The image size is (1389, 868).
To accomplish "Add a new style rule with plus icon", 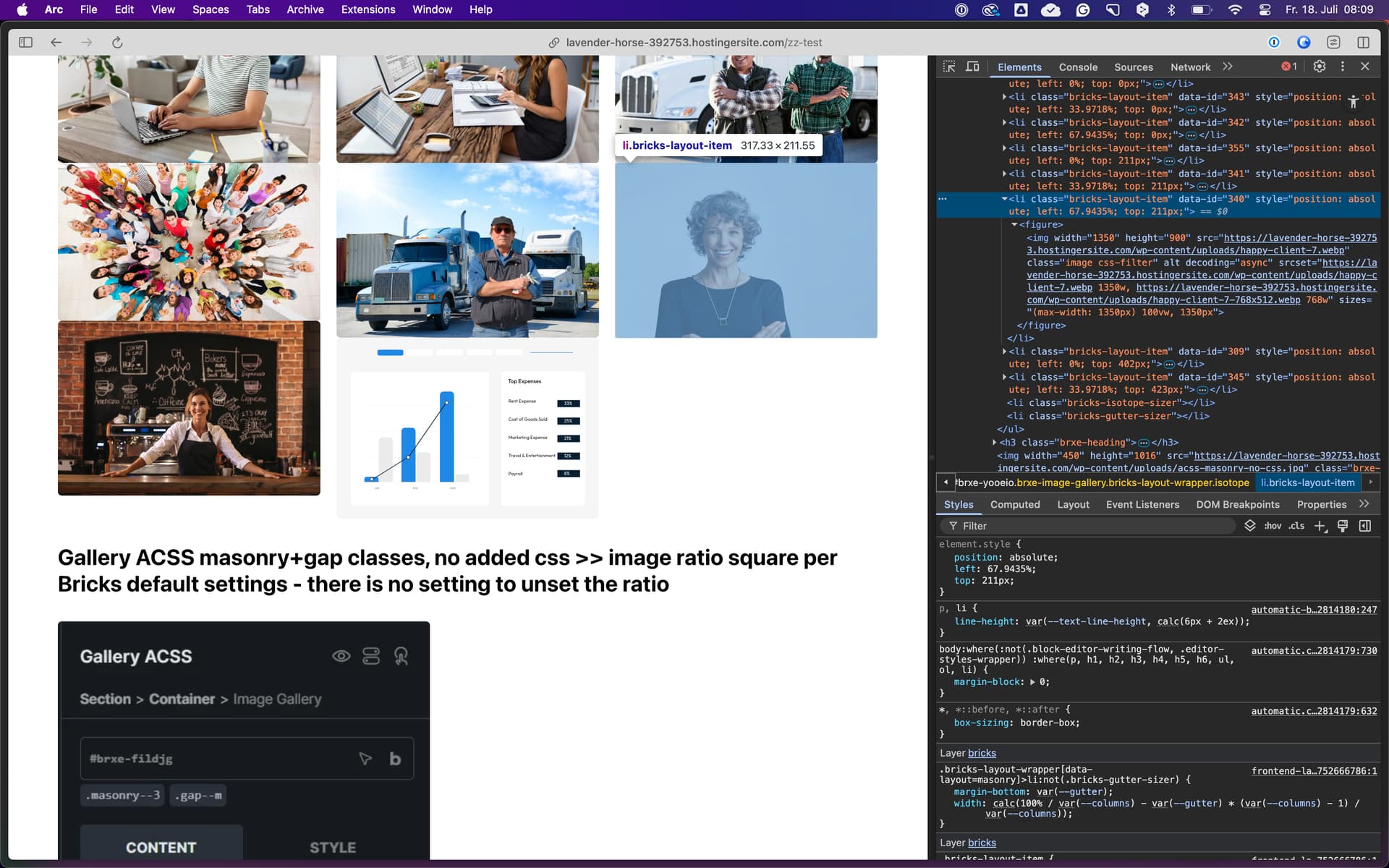I will click(1320, 526).
